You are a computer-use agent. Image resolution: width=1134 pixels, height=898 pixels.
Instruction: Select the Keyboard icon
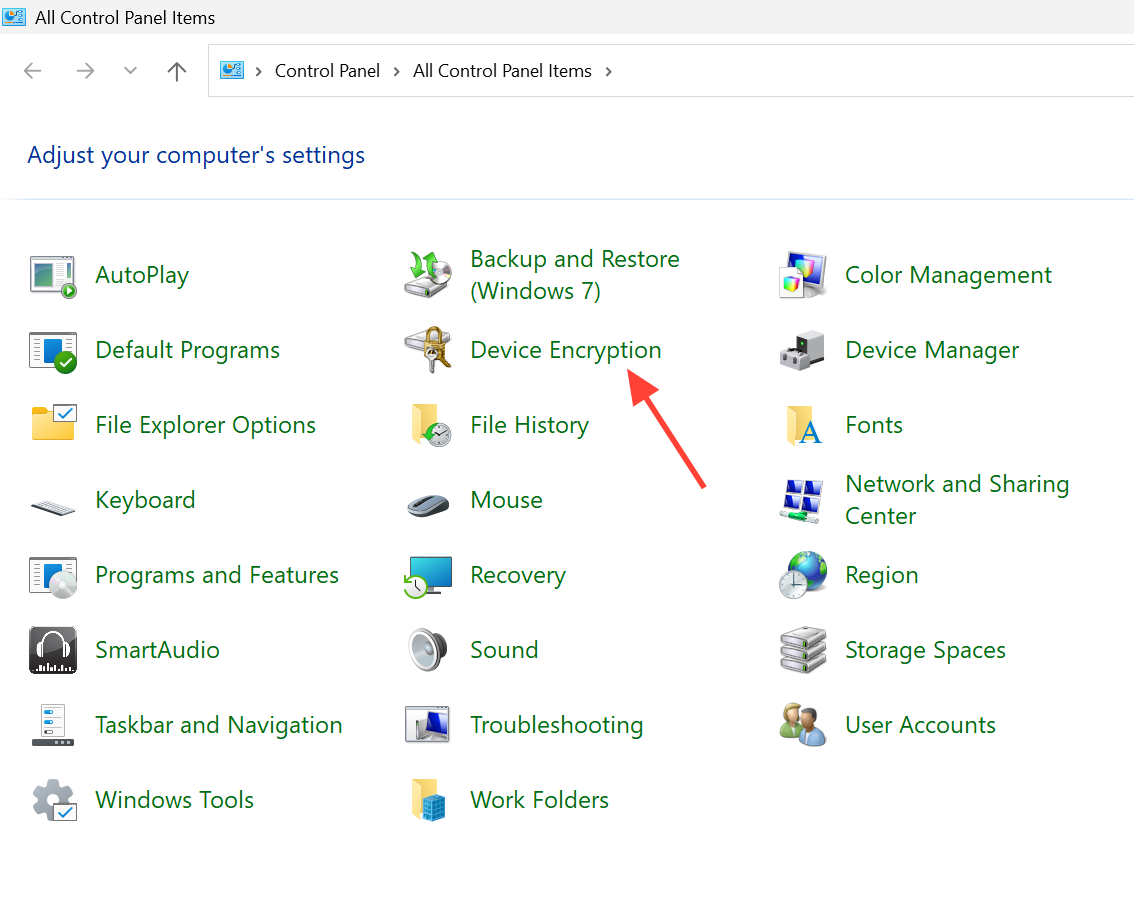[53, 506]
